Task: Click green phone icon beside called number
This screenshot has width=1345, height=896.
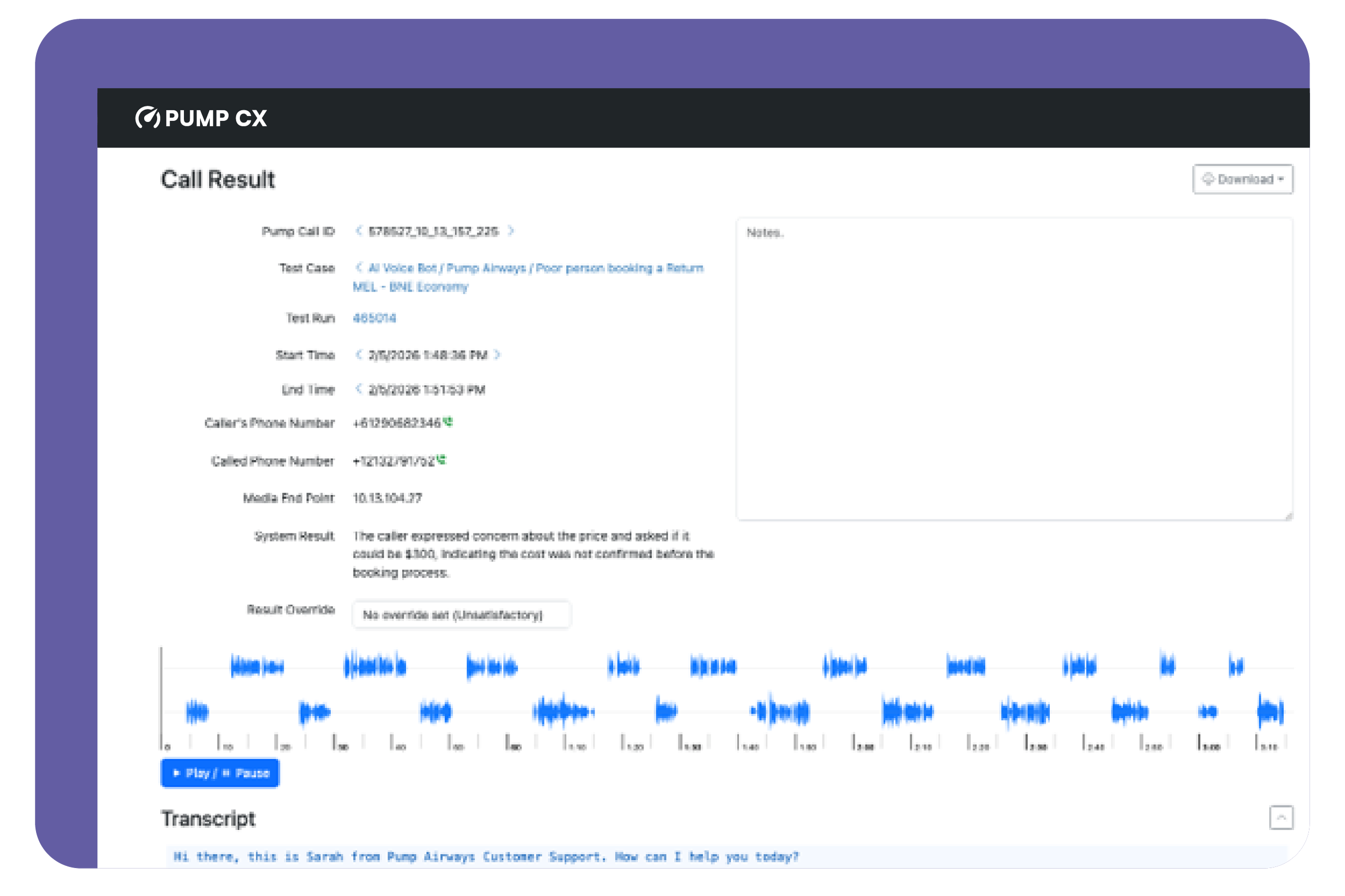Action: tap(441, 459)
